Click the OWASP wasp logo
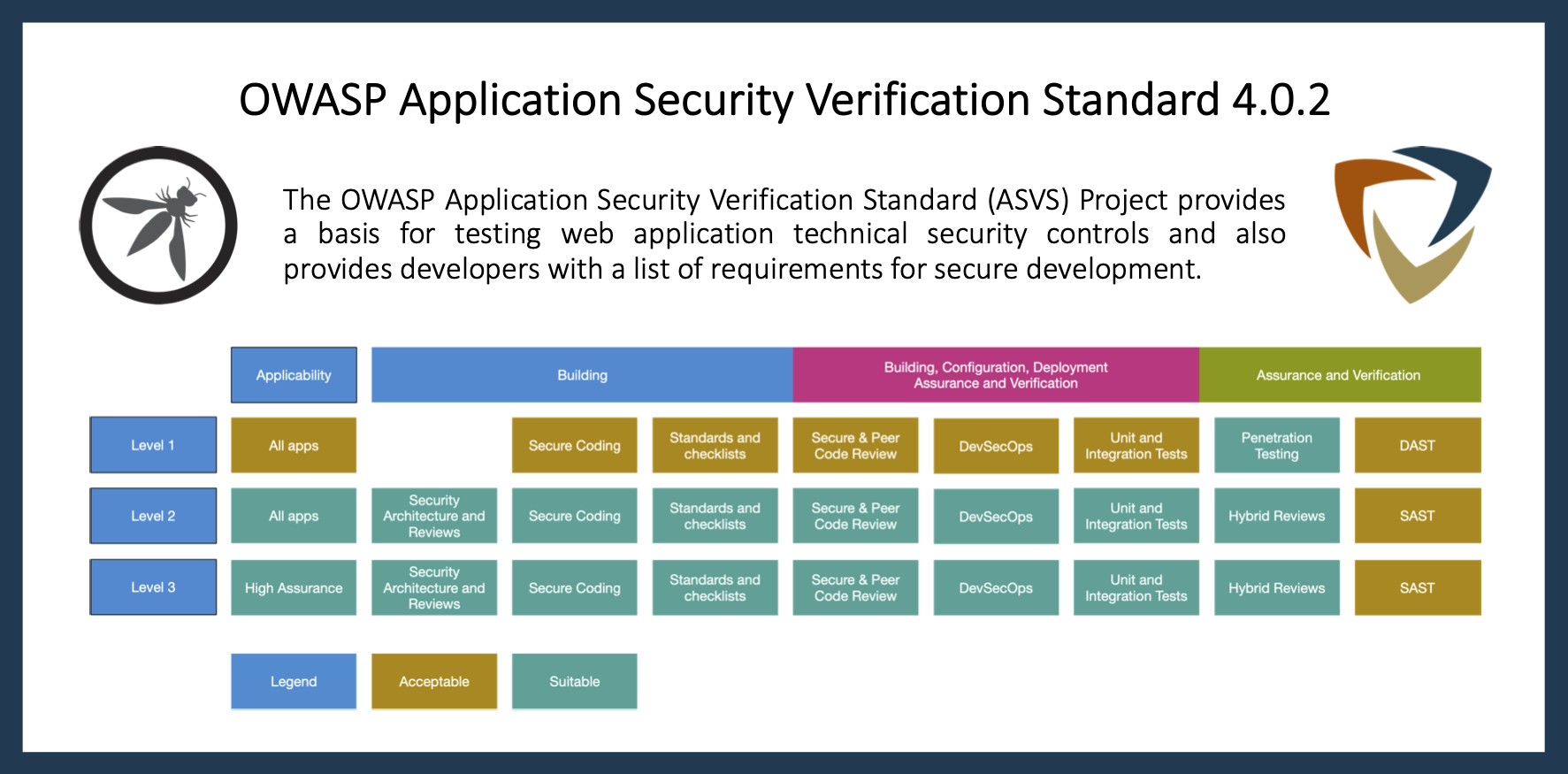 point(158,226)
